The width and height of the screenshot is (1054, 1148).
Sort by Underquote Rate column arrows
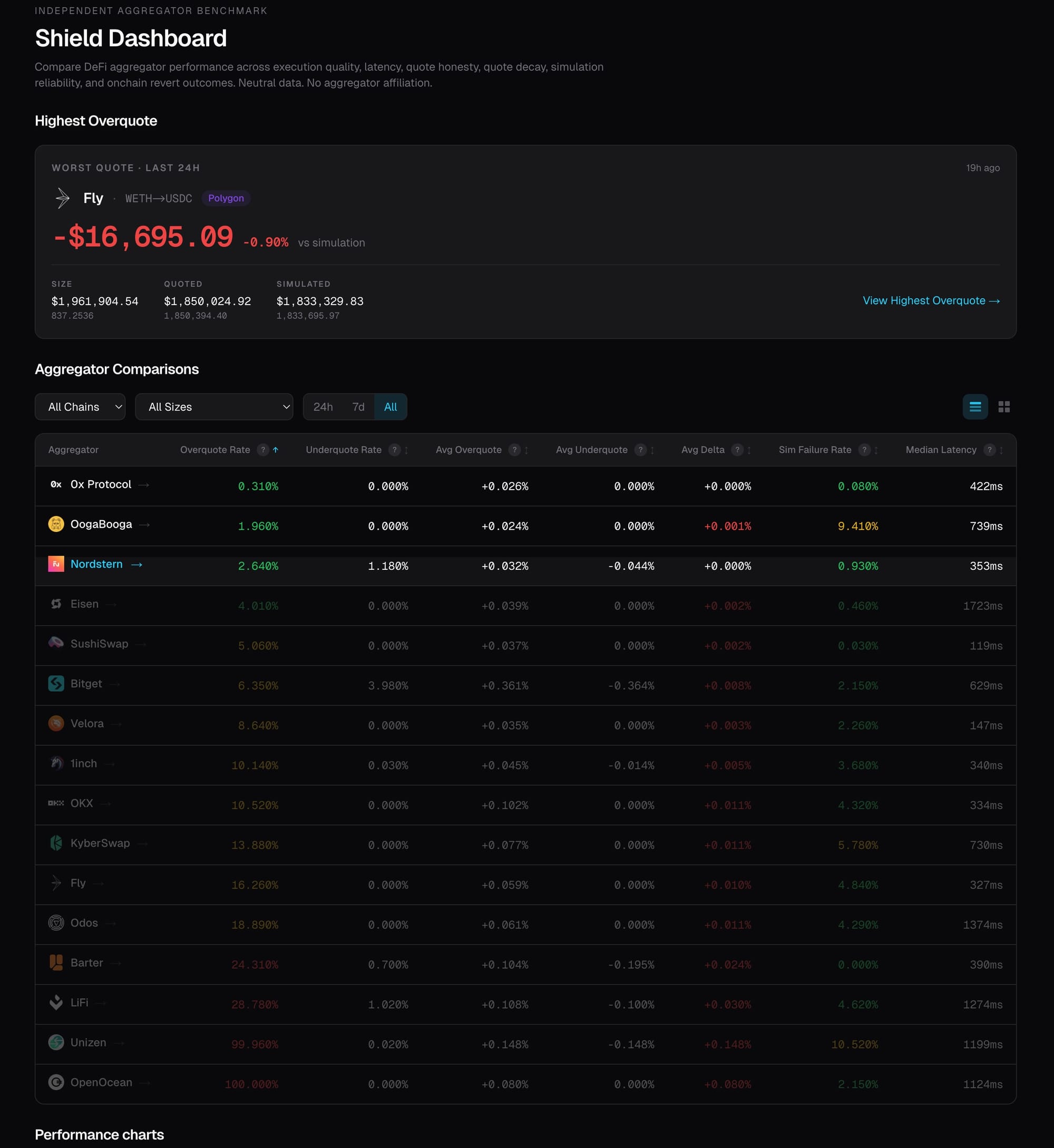coord(406,450)
